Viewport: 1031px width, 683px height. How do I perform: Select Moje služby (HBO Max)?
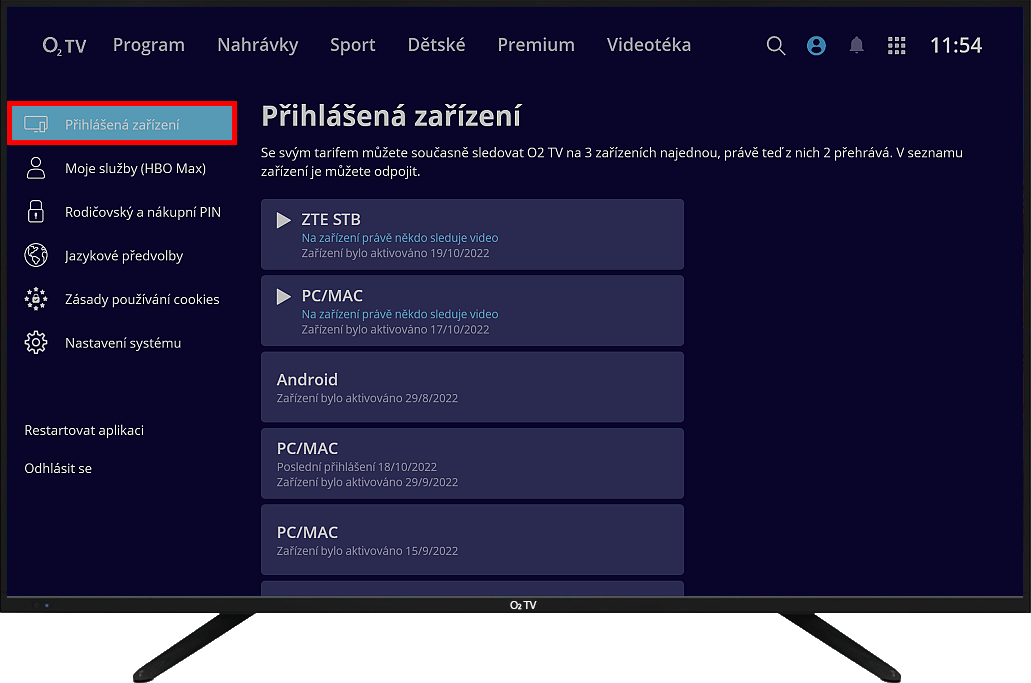pos(135,168)
